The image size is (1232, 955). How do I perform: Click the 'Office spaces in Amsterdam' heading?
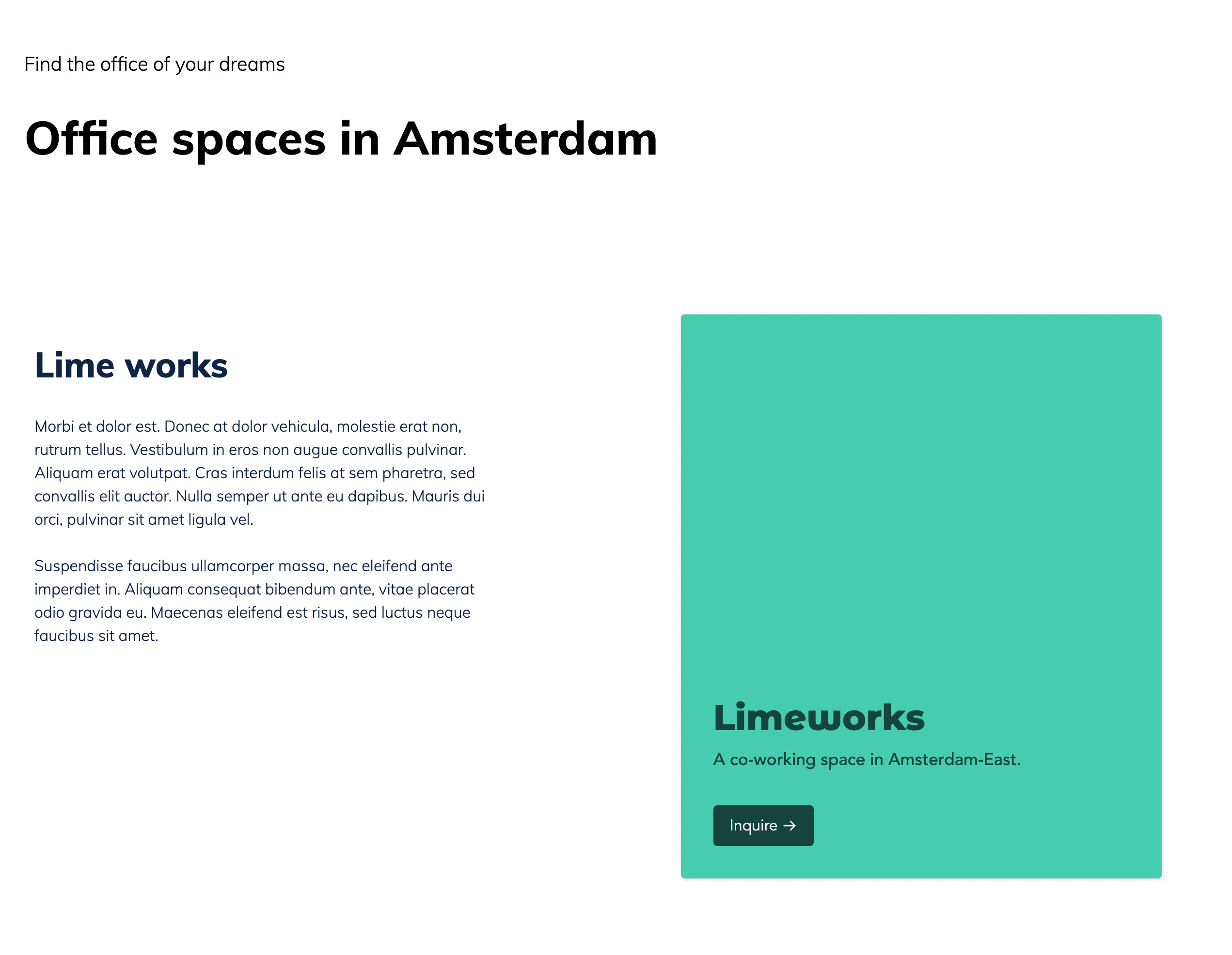pyautogui.click(x=354, y=138)
